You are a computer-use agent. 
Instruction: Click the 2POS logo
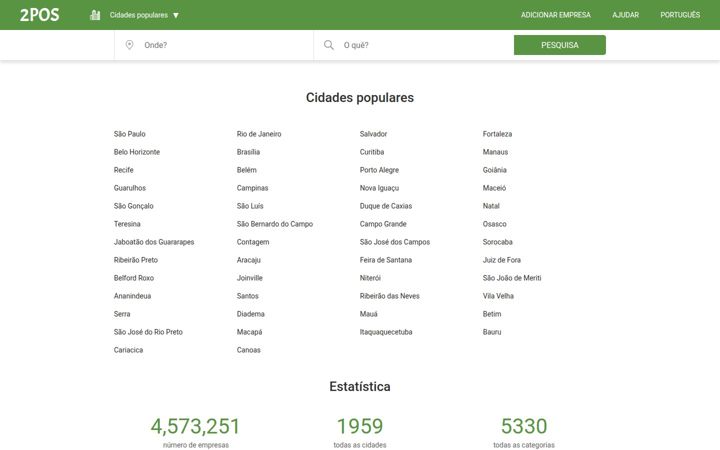click(x=39, y=15)
